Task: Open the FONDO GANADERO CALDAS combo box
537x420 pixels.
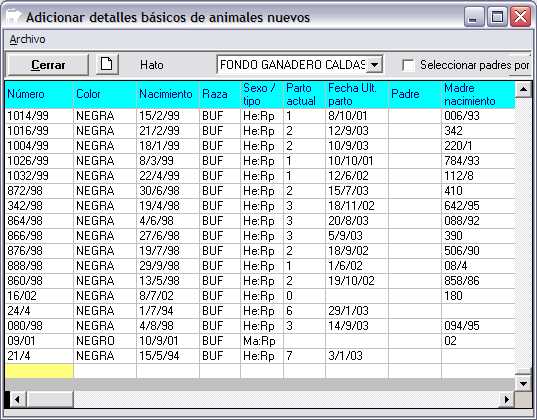Action: click(300, 64)
